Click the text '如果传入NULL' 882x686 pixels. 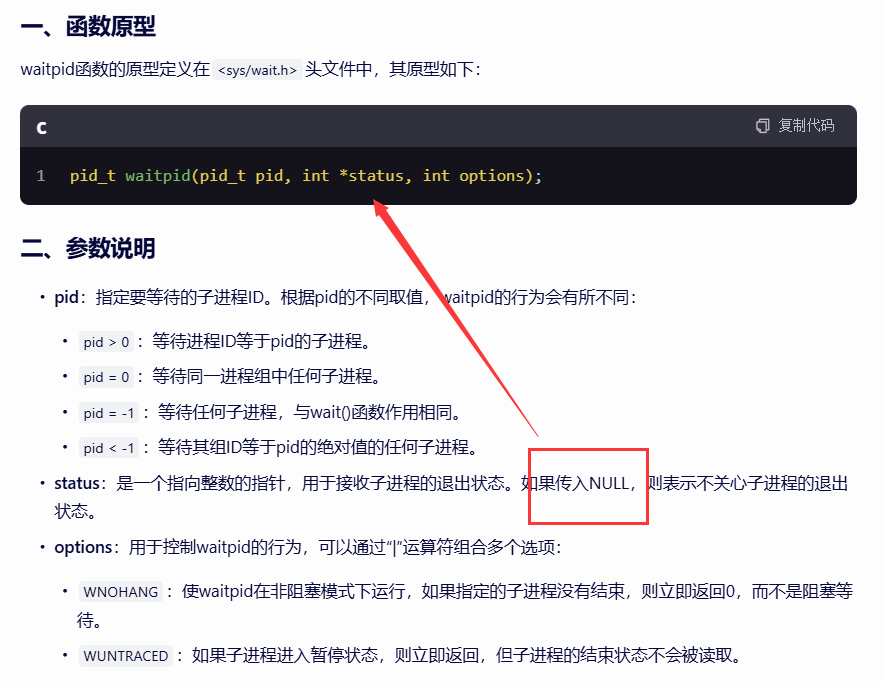(x=574, y=483)
